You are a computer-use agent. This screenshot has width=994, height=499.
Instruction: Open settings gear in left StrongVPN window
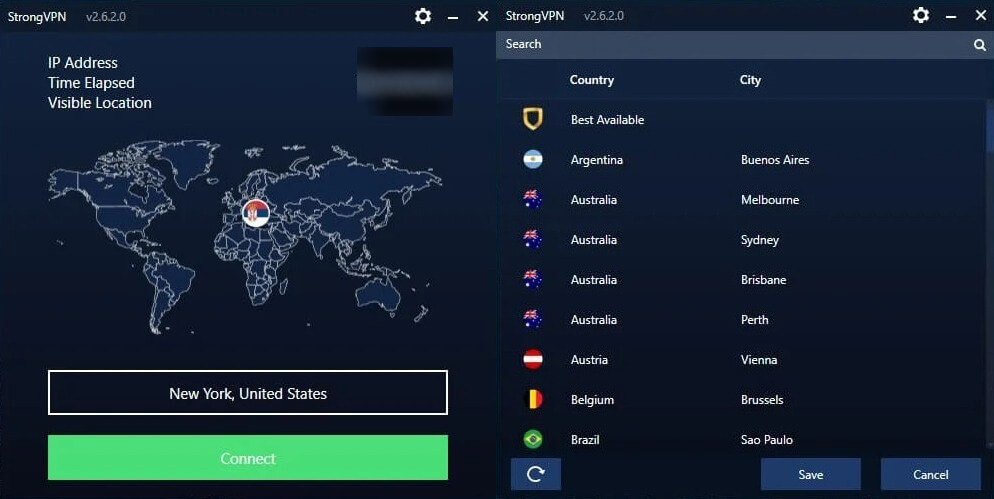(423, 16)
